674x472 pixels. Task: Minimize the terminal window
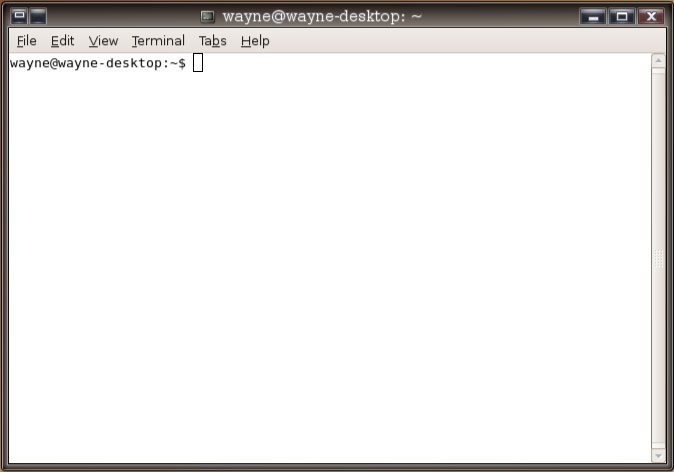[x=593, y=16]
